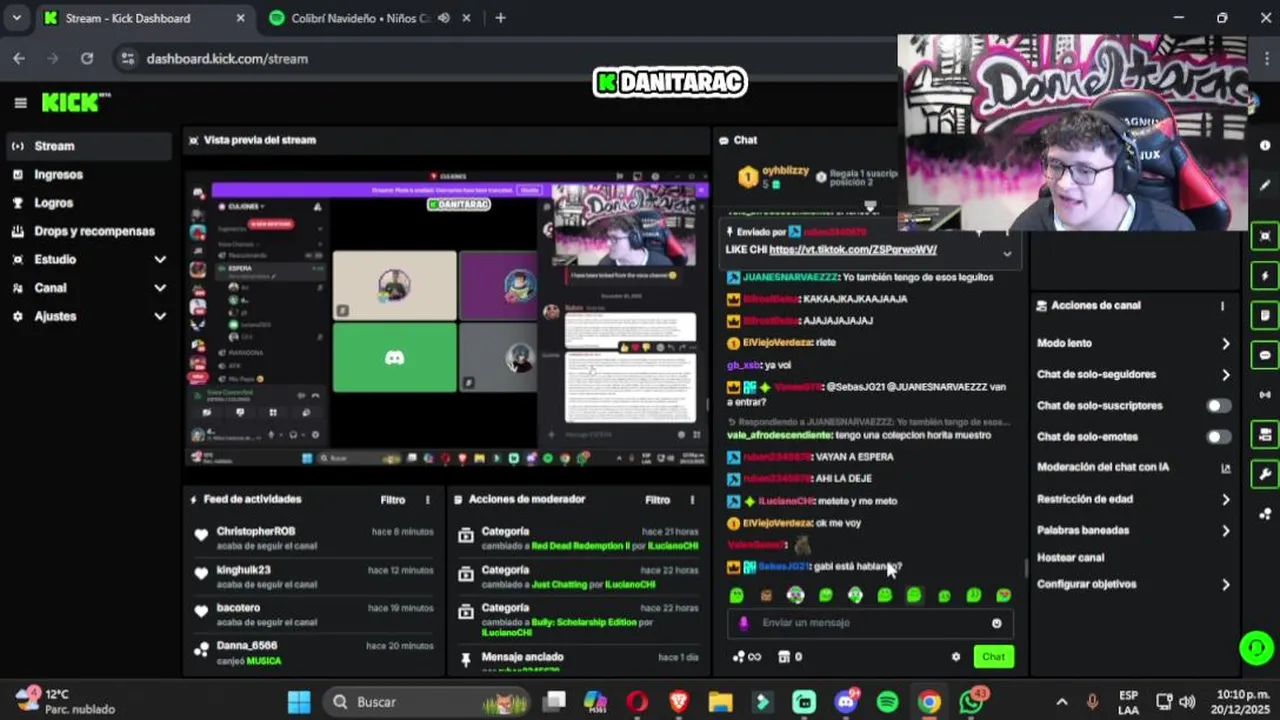Open Chat de solo-seguidores options arrow
Image resolution: width=1280 pixels, height=720 pixels.
pos(1225,375)
